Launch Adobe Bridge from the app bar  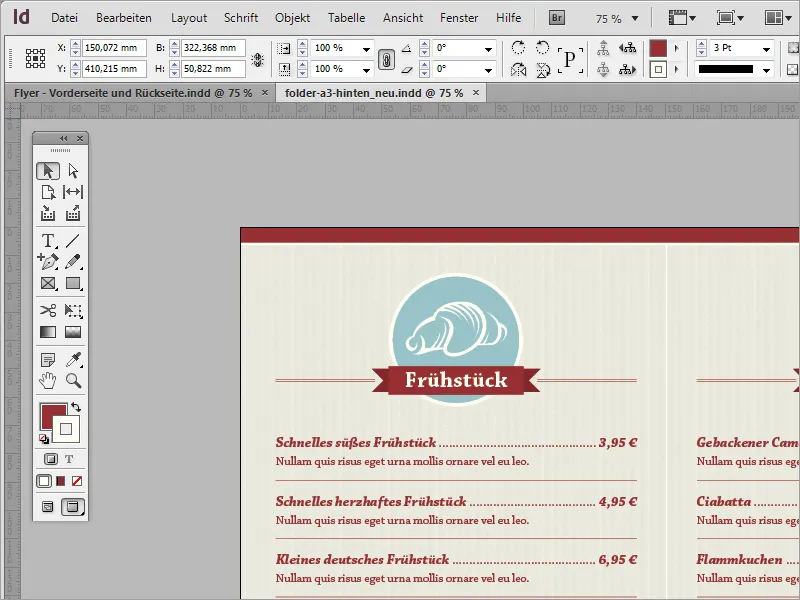click(x=556, y=16)
